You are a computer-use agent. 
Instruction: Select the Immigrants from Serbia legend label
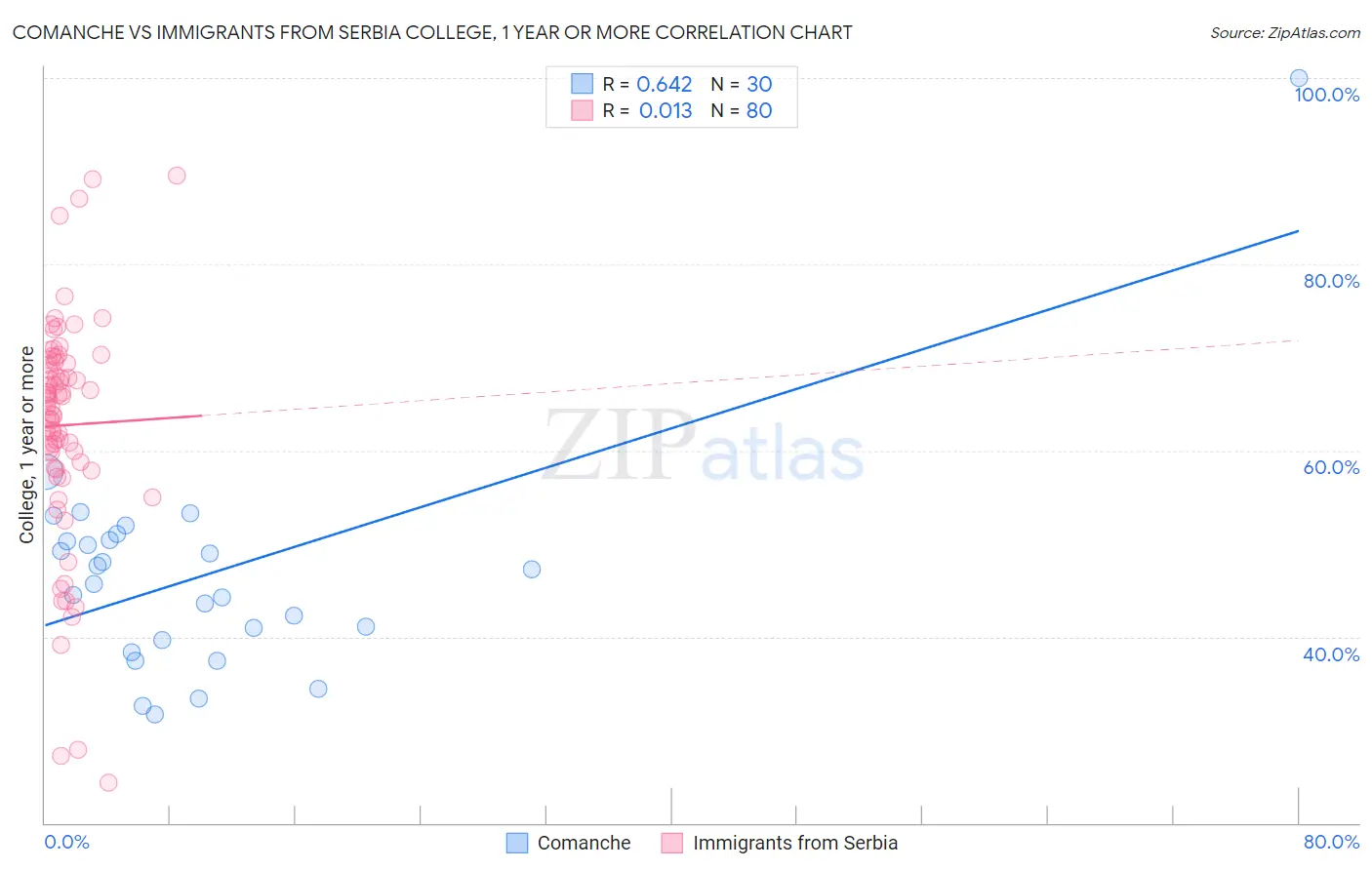pyautogui.click(x=795, y=843)
